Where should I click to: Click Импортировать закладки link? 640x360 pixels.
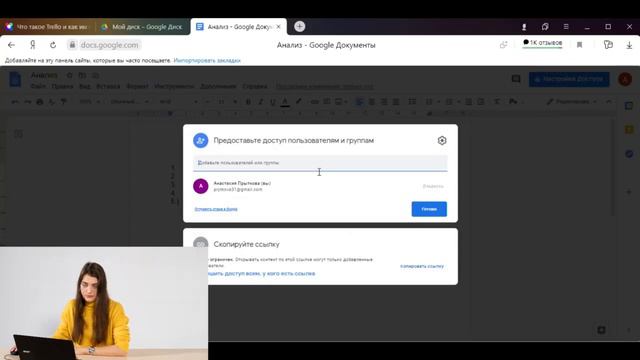click(207, 60)
